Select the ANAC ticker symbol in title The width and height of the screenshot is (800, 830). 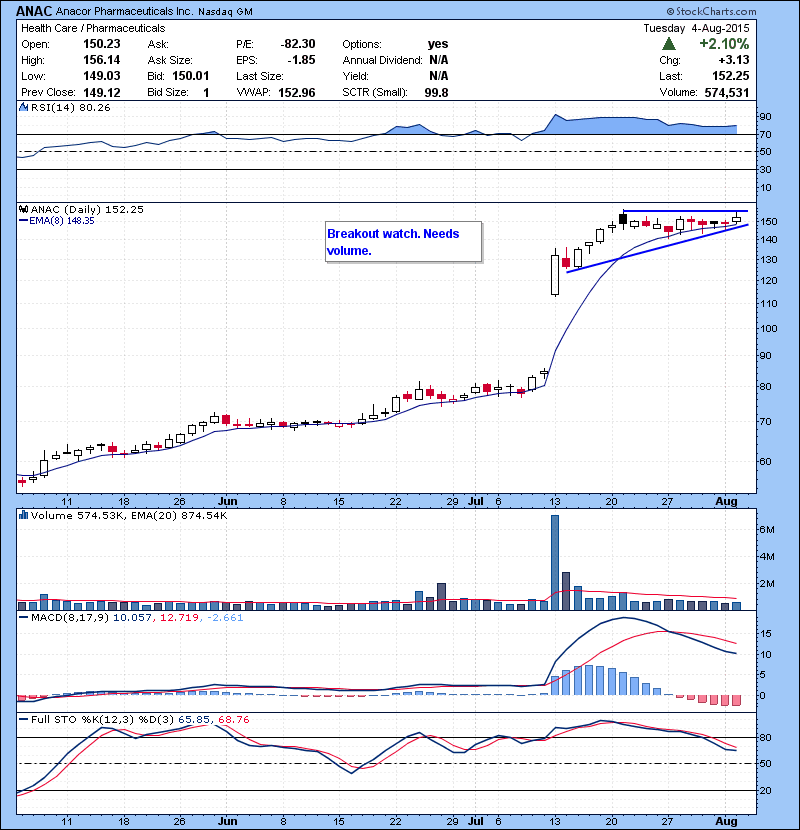click(x=34, y=11)
